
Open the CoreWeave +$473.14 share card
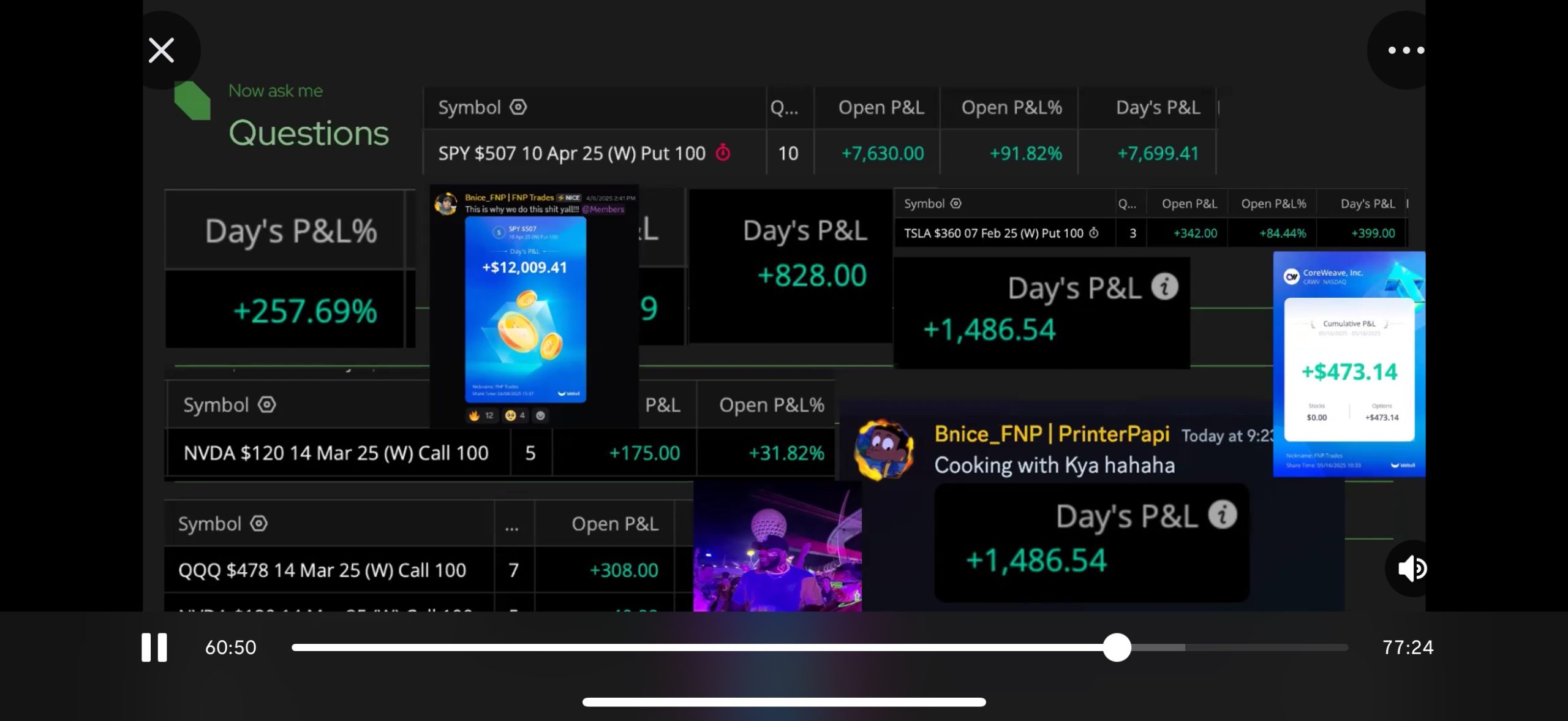coord(1349,364)
